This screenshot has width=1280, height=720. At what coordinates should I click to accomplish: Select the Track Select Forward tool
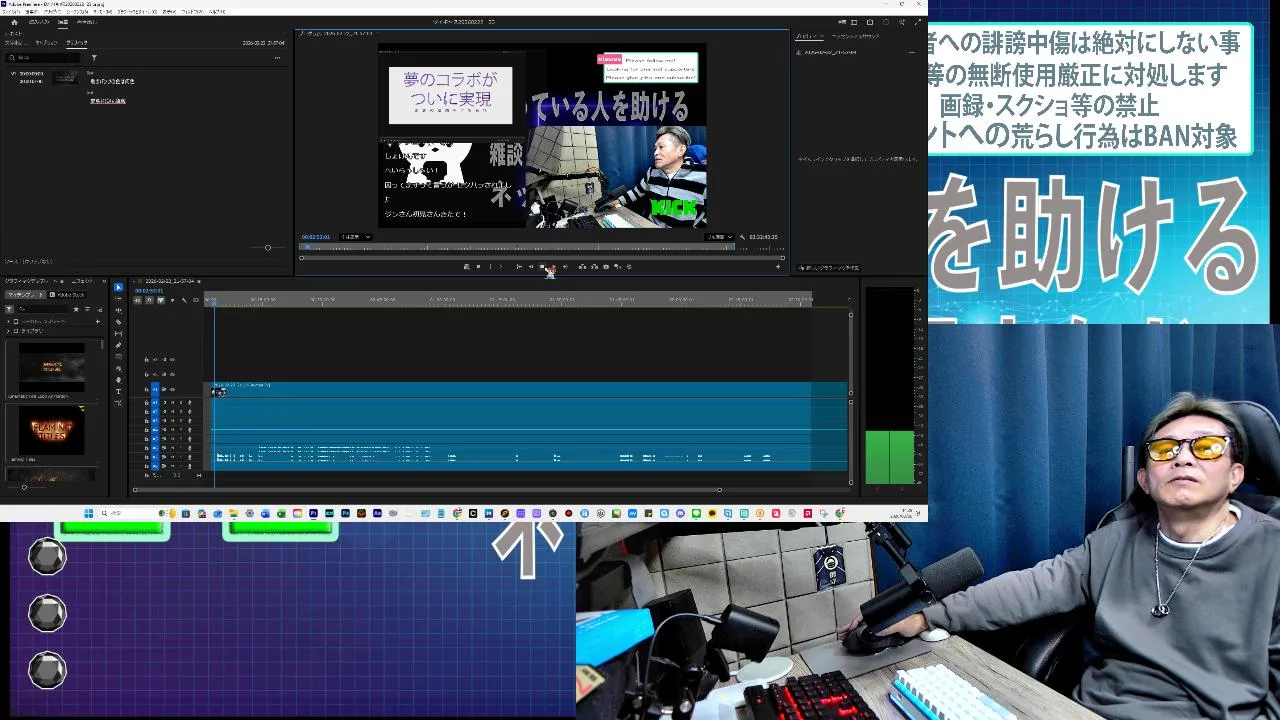point(119,299)
